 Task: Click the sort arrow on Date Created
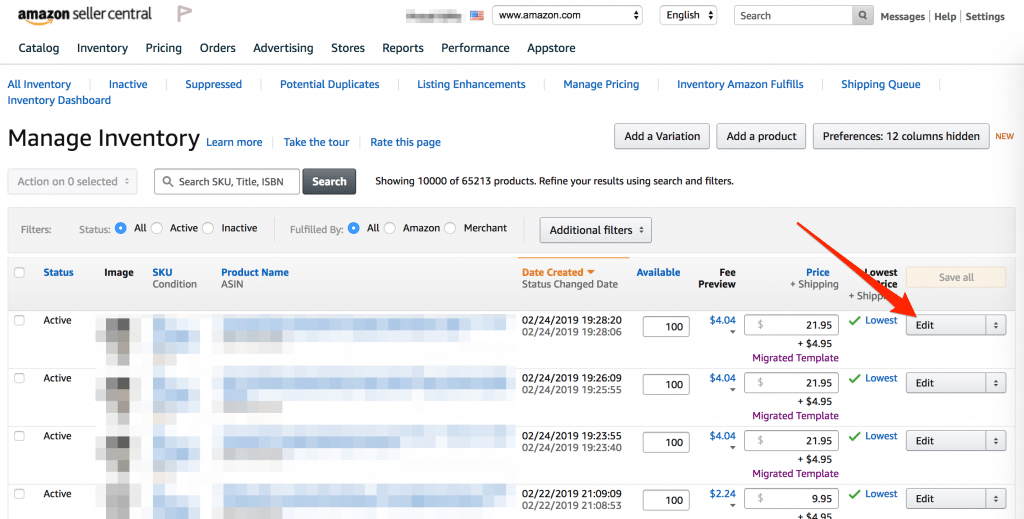click(x=591, y=272)
